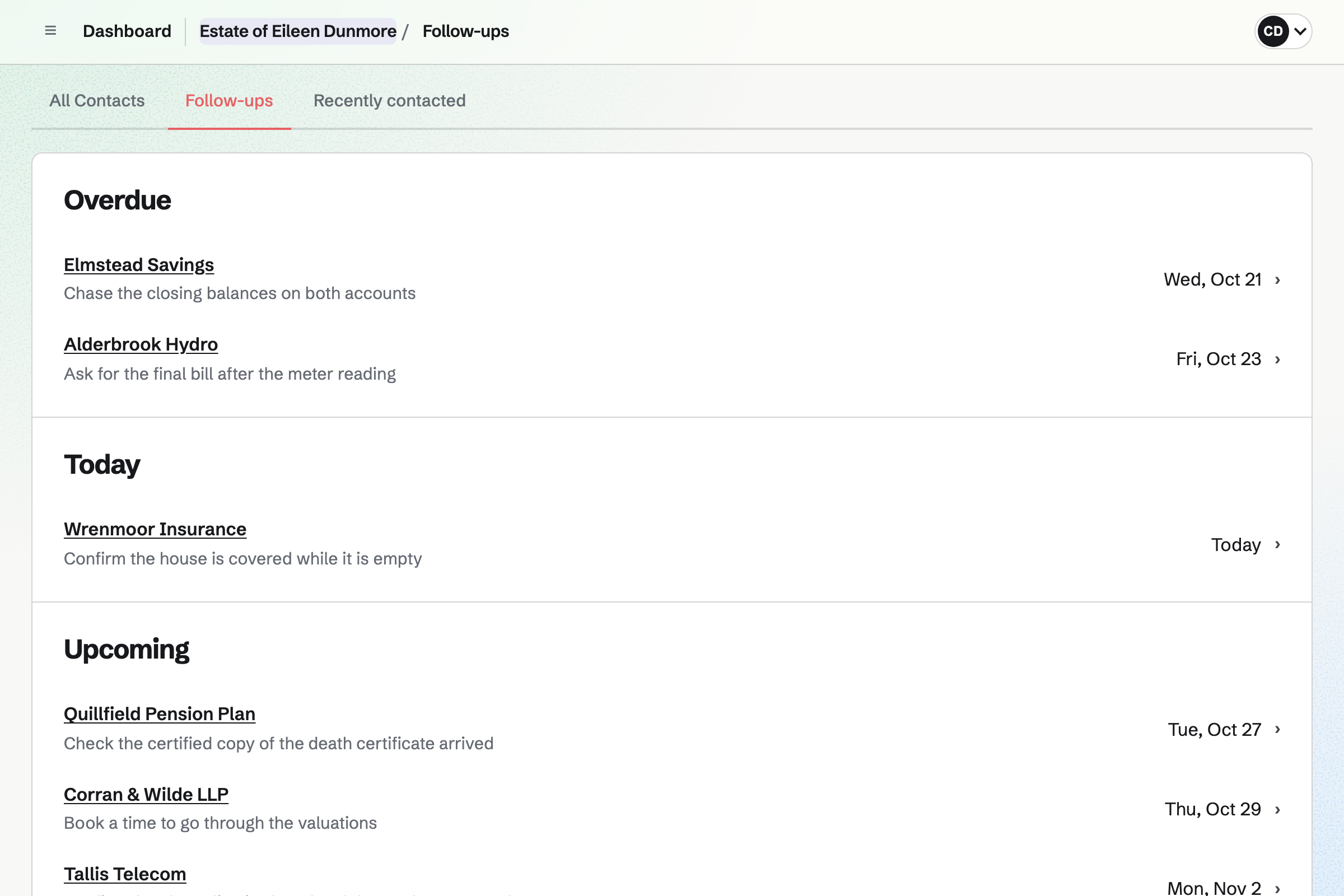This screenshot has width=1344, height=896.
Task: Switch to the Recently contacted tab
Action: pyautogui.click(x=390, y=101)
